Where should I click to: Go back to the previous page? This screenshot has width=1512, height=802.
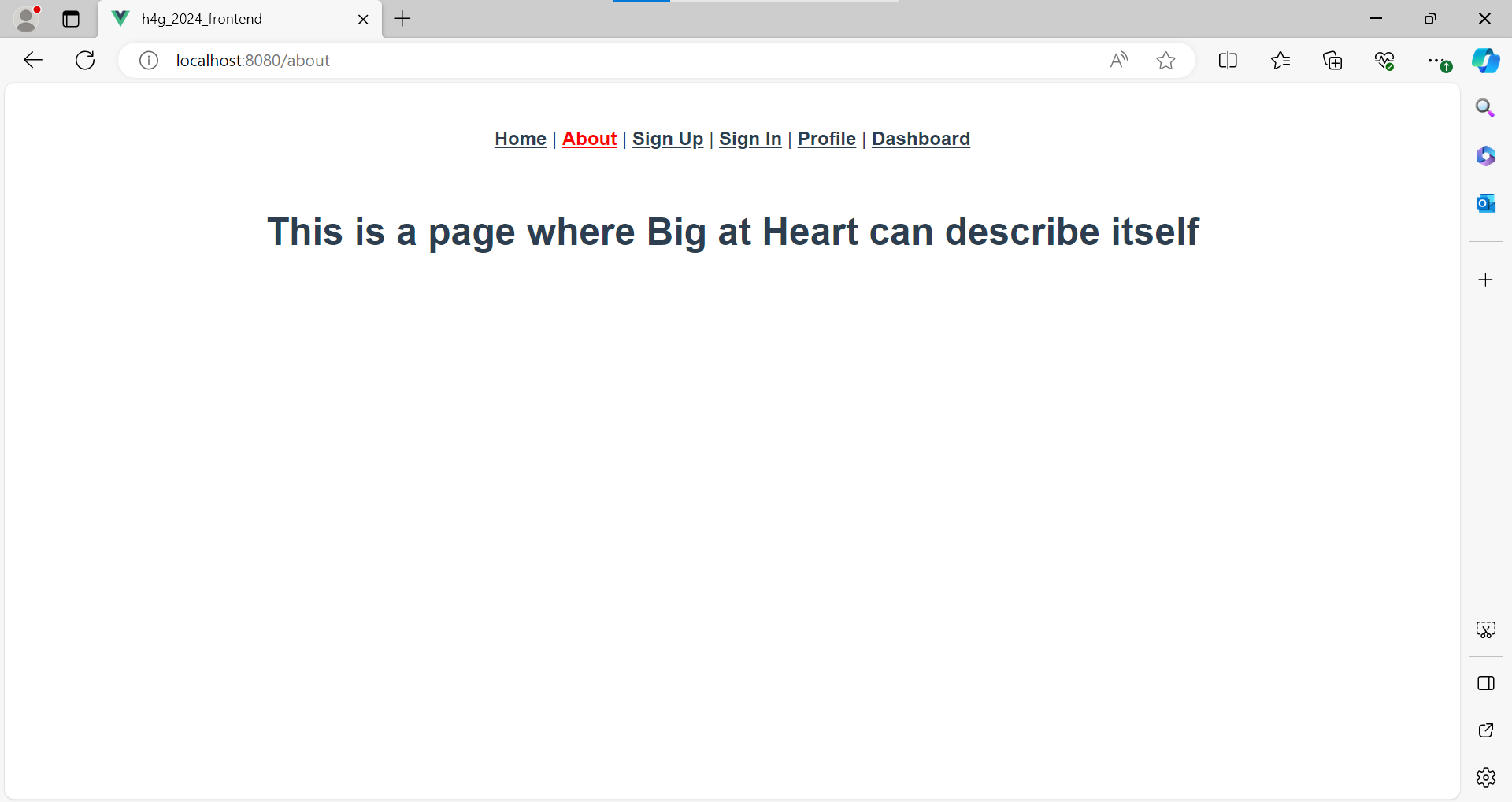point(33,60)
